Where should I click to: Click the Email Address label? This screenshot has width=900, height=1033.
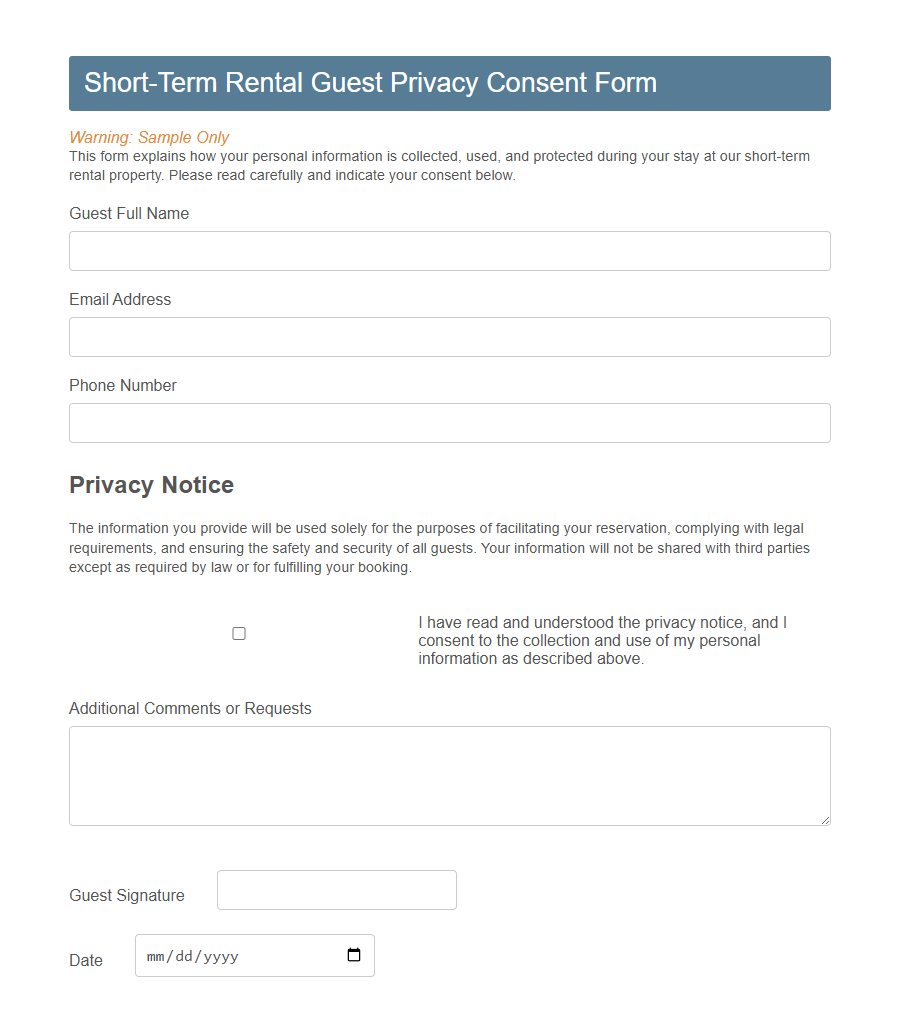click(x=119, y=299)
